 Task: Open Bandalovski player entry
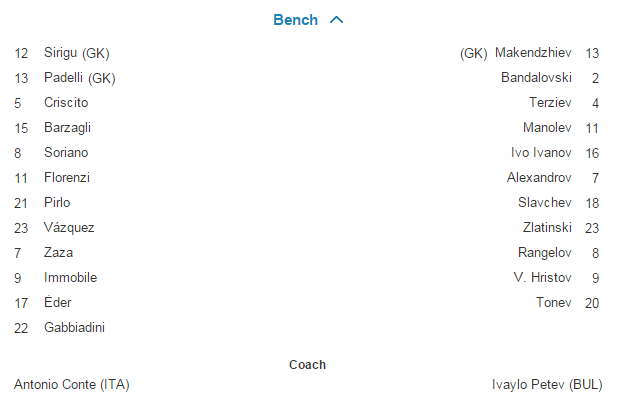click(x=536, y=78)
